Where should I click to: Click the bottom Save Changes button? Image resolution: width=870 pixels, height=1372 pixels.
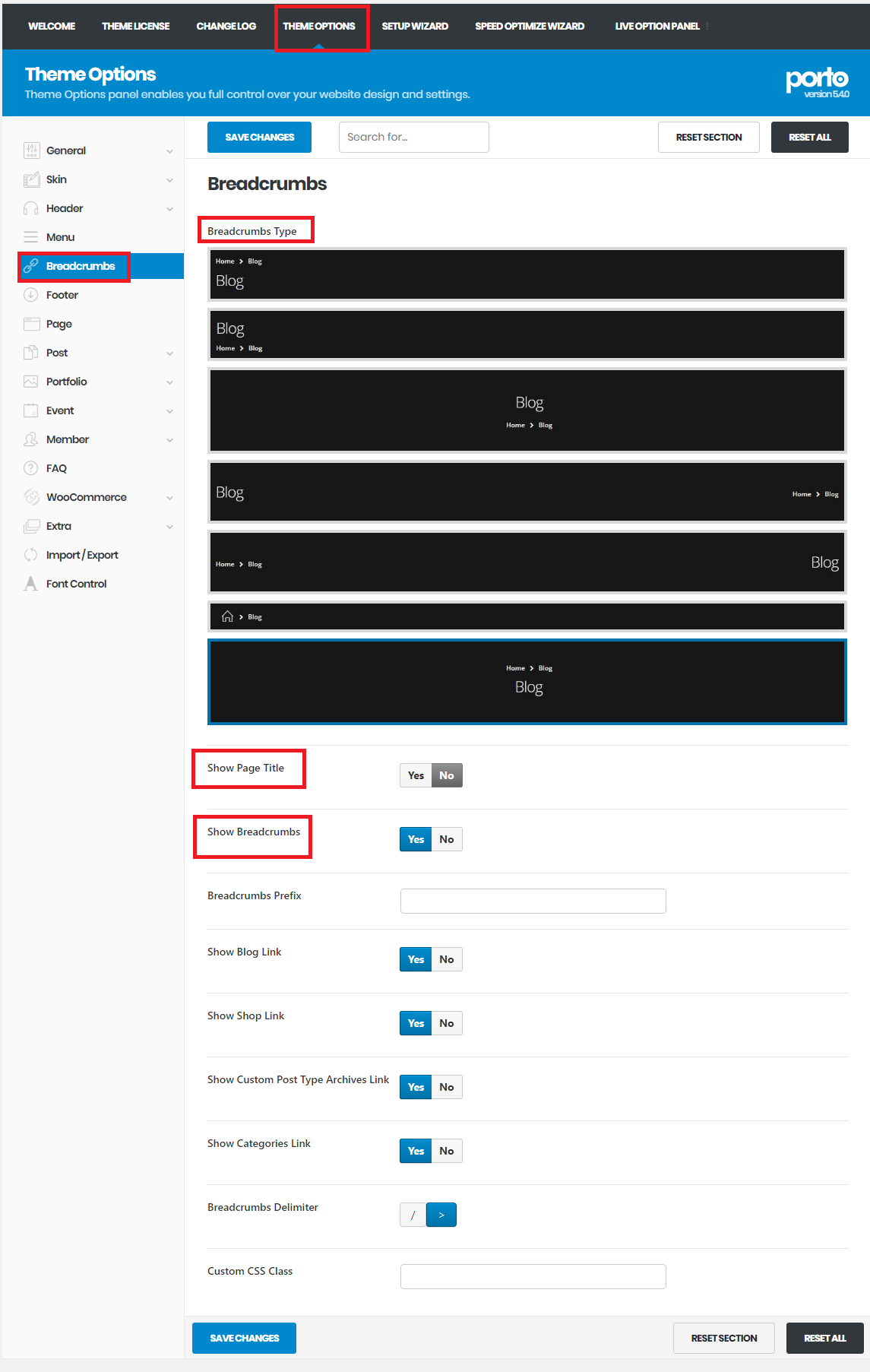point(244,1338)
